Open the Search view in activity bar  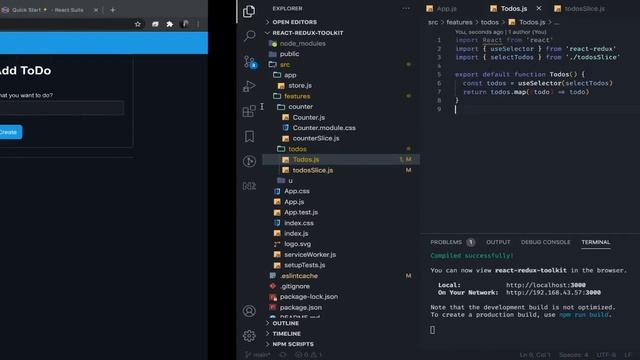click(249, 36)
